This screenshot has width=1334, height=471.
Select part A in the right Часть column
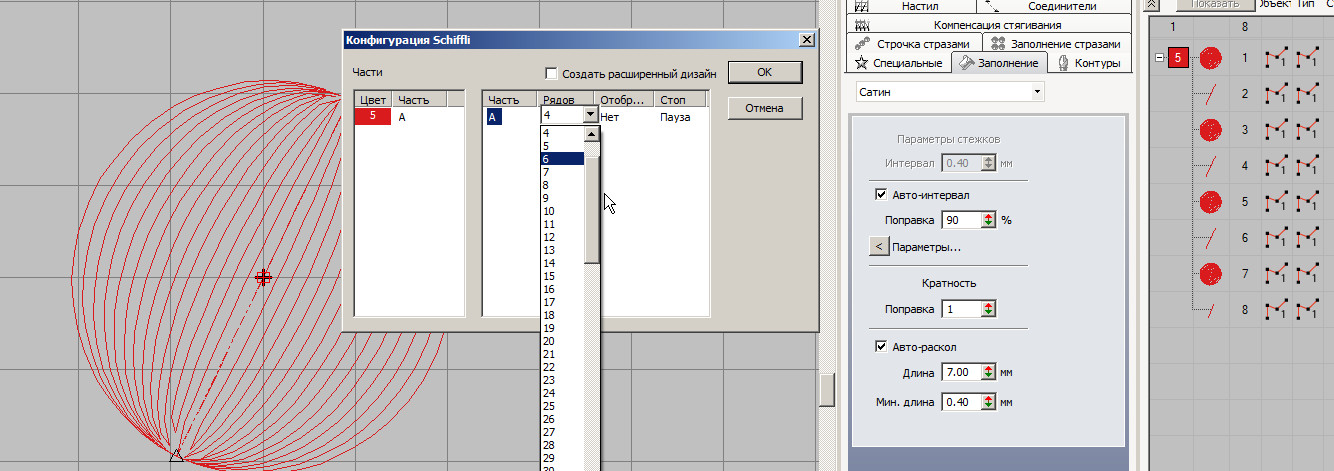point(493,117)
